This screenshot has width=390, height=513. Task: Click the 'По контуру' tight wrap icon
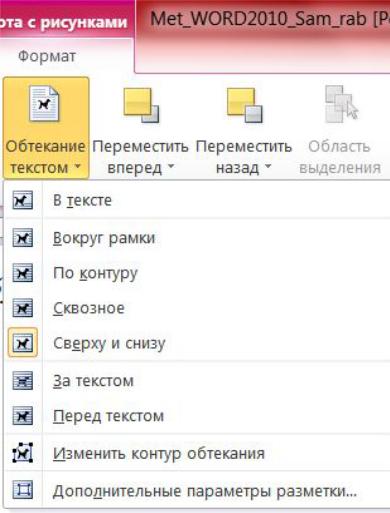tap(23, 273)
